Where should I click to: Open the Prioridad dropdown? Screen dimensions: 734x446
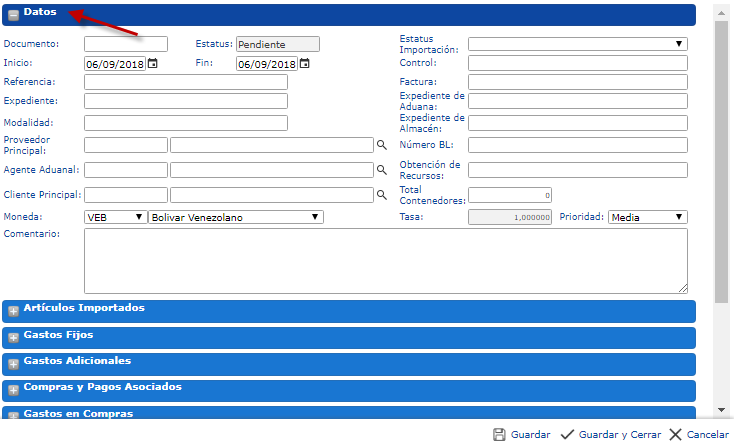pos(647,217)
